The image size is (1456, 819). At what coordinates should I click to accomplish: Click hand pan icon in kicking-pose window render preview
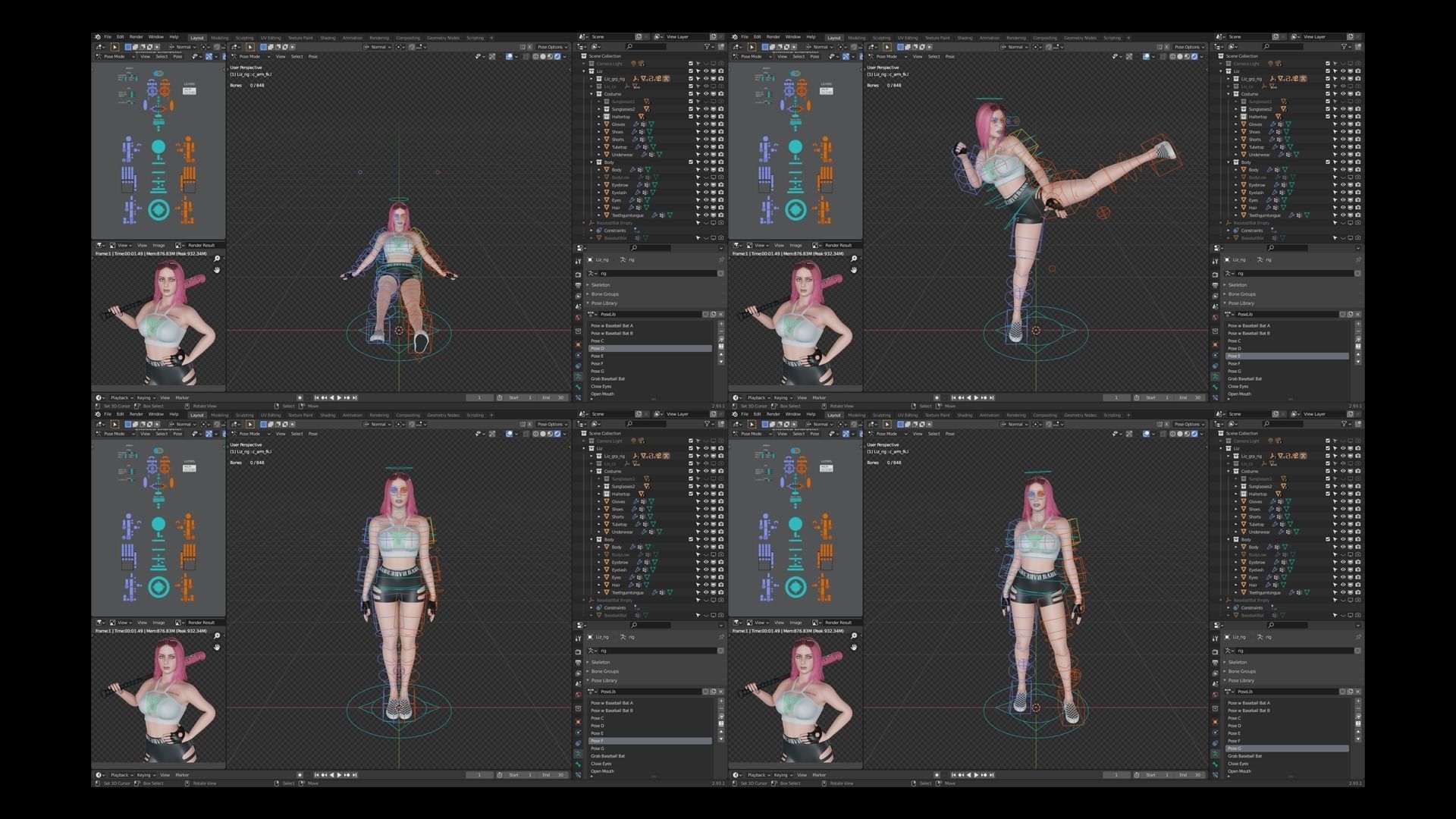coord(854,269)
